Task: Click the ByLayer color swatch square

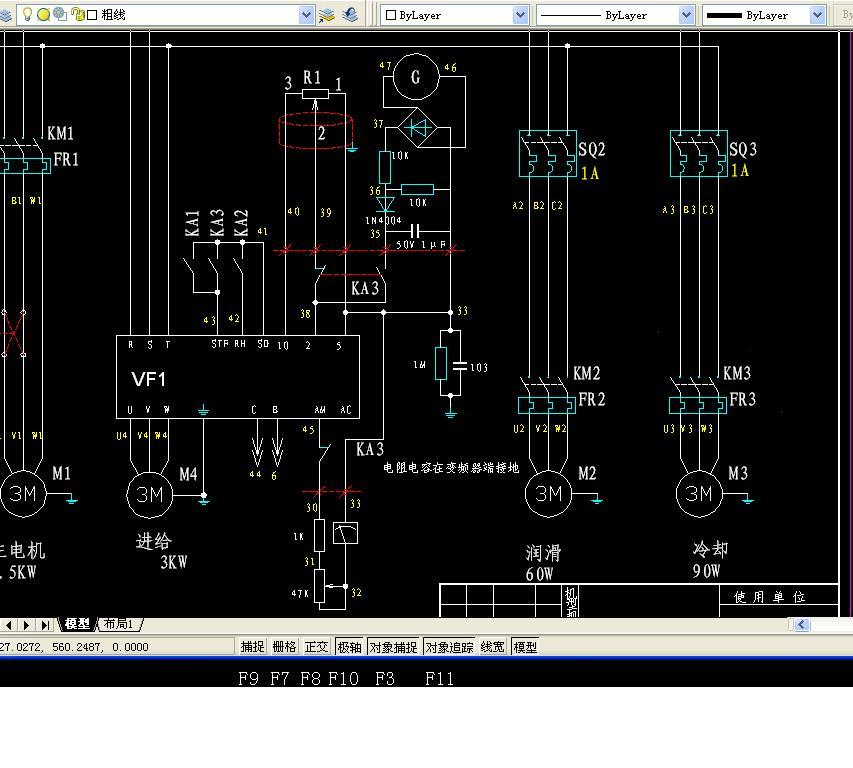Action: tap(391, 15)
